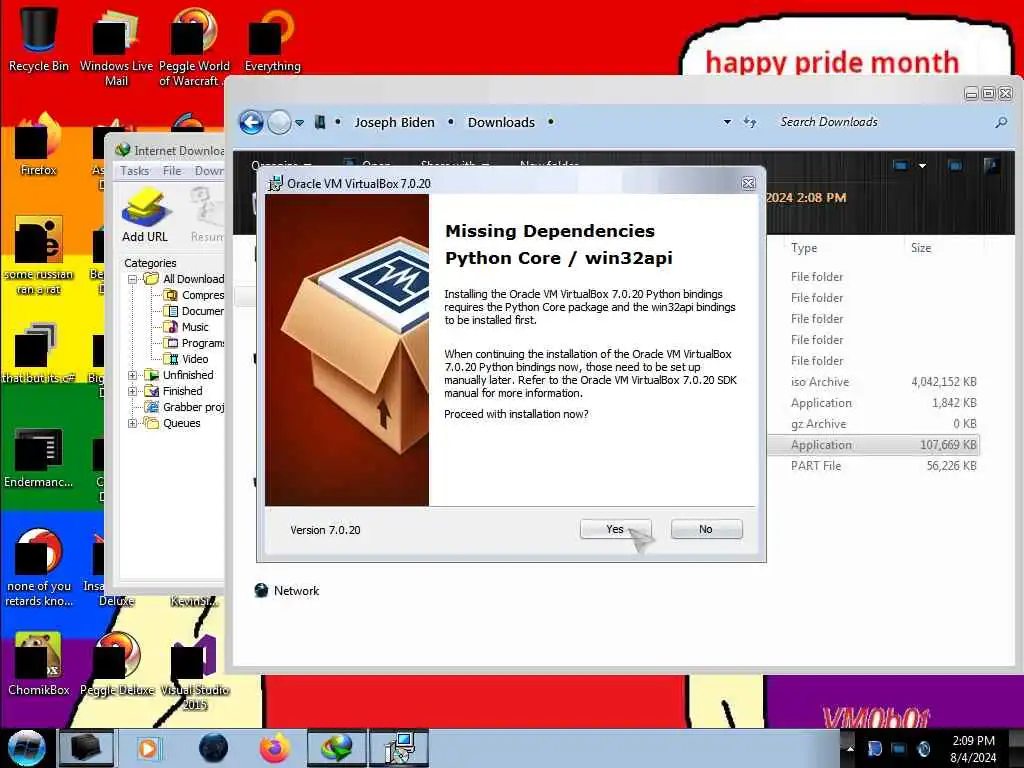Expand the Queues category
This screenshot has height=768, width=1024.
[133, 423]
